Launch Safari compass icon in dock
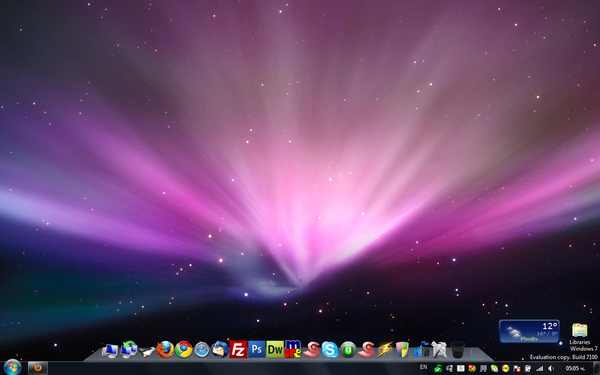The width and height of the screenshot is (600, 375). point(202,350)
